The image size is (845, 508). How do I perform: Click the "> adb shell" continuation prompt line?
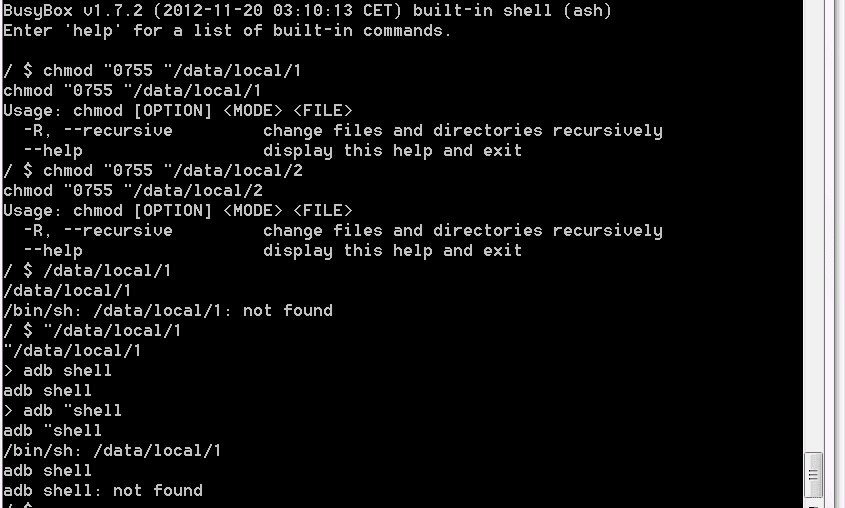(x=58, y=371)
